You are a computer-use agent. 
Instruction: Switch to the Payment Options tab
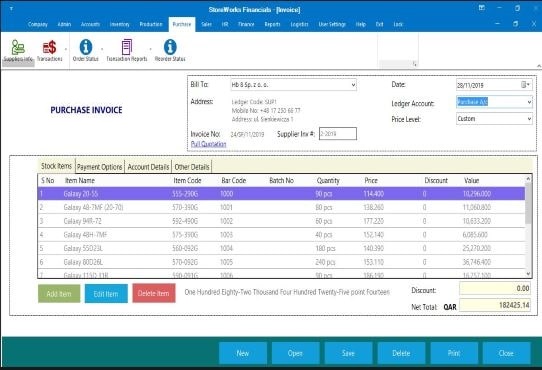[x=100, y=167]
